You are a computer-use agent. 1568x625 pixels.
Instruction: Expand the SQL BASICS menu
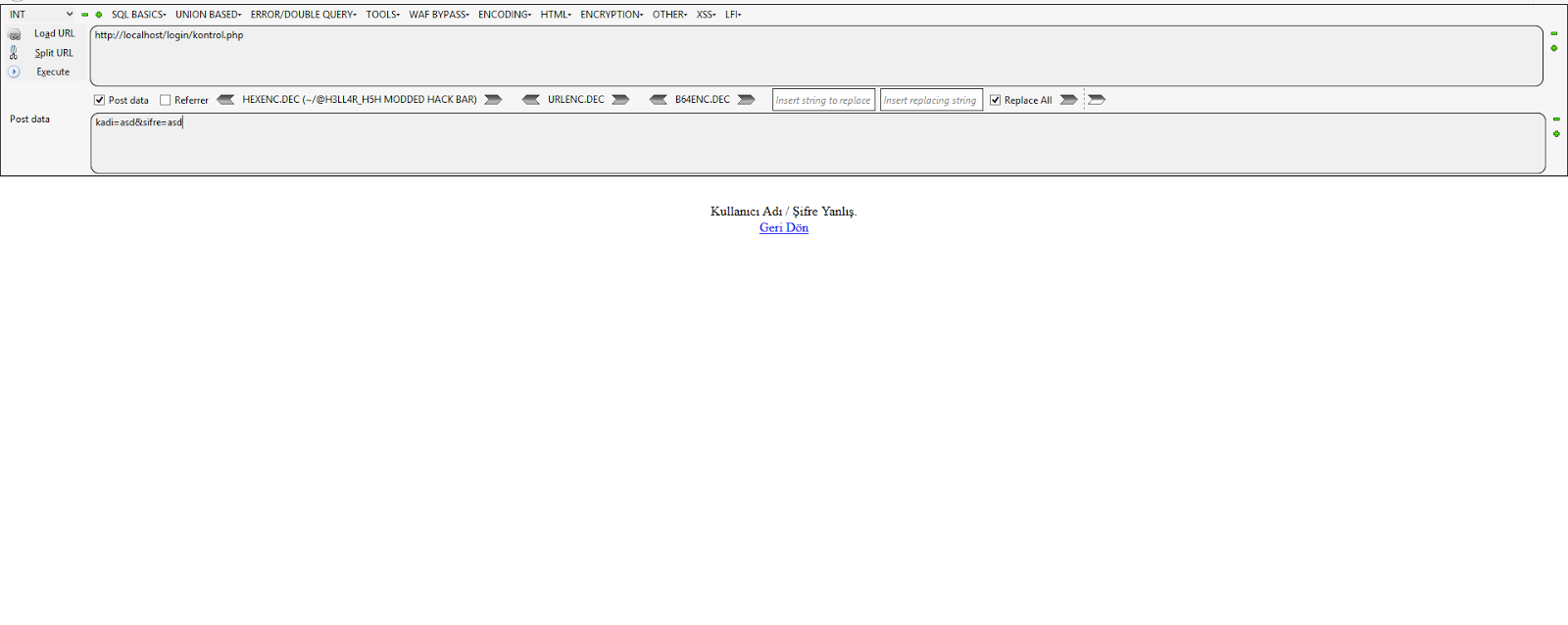pyautogui.click(x=139, y=15)
